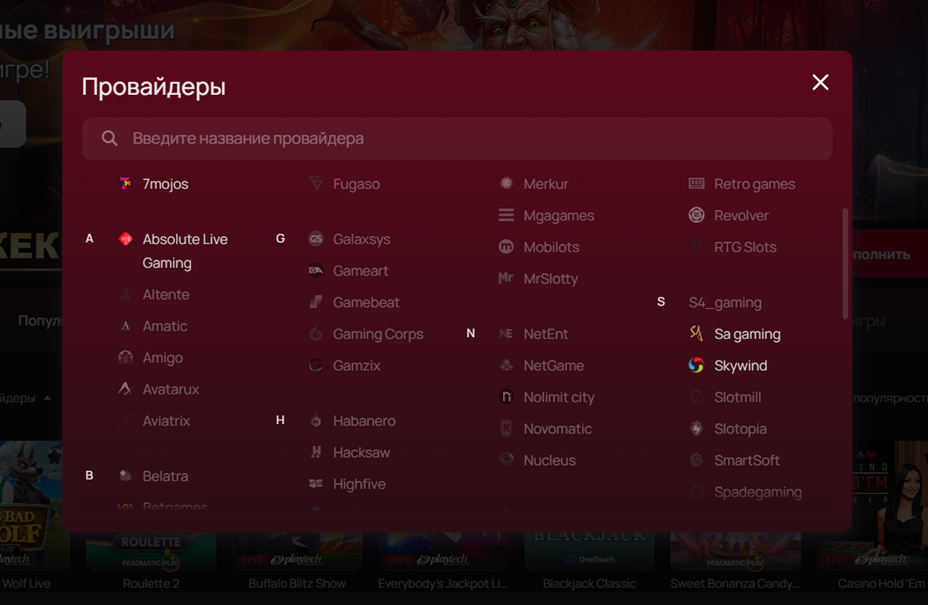928x605 pixels.
Task: Click the Mgagames logo icon
Action: (x=506, y=215)
